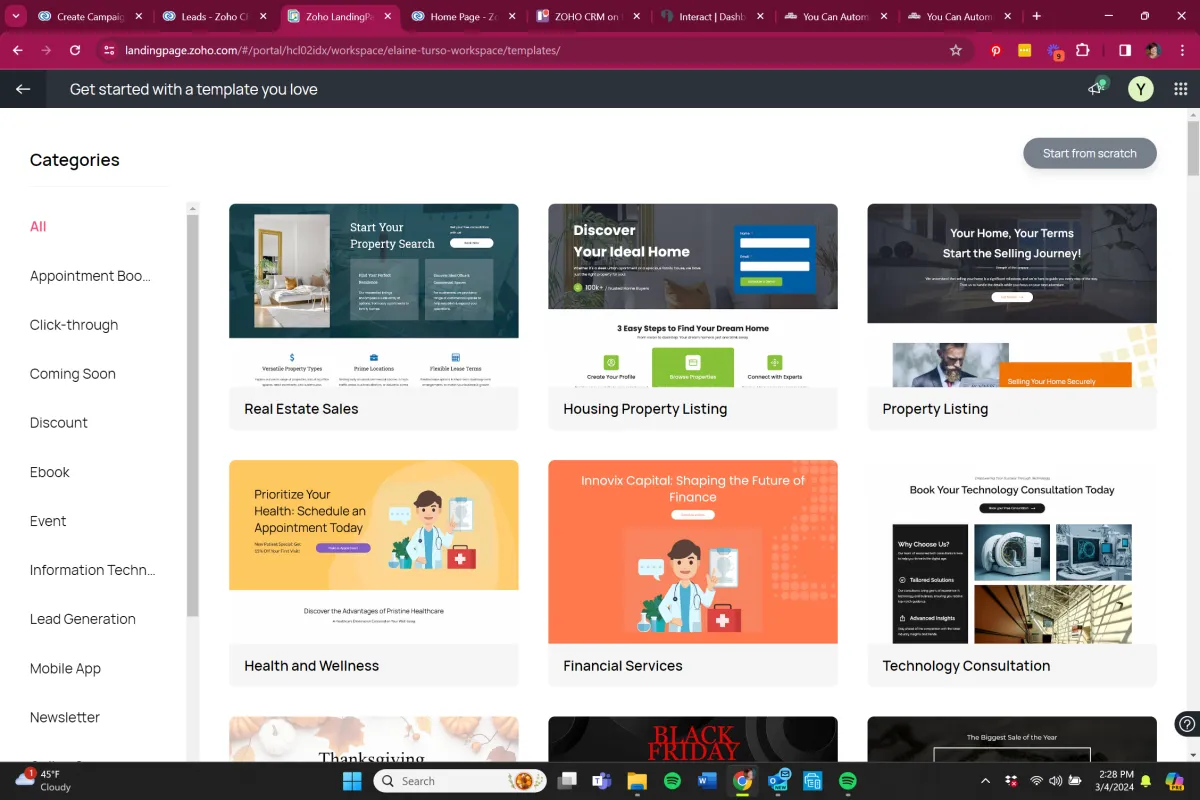
Task: Click the yellow extension icon in toolbar
Action: pyautogui.click(x=1025, y=50)
